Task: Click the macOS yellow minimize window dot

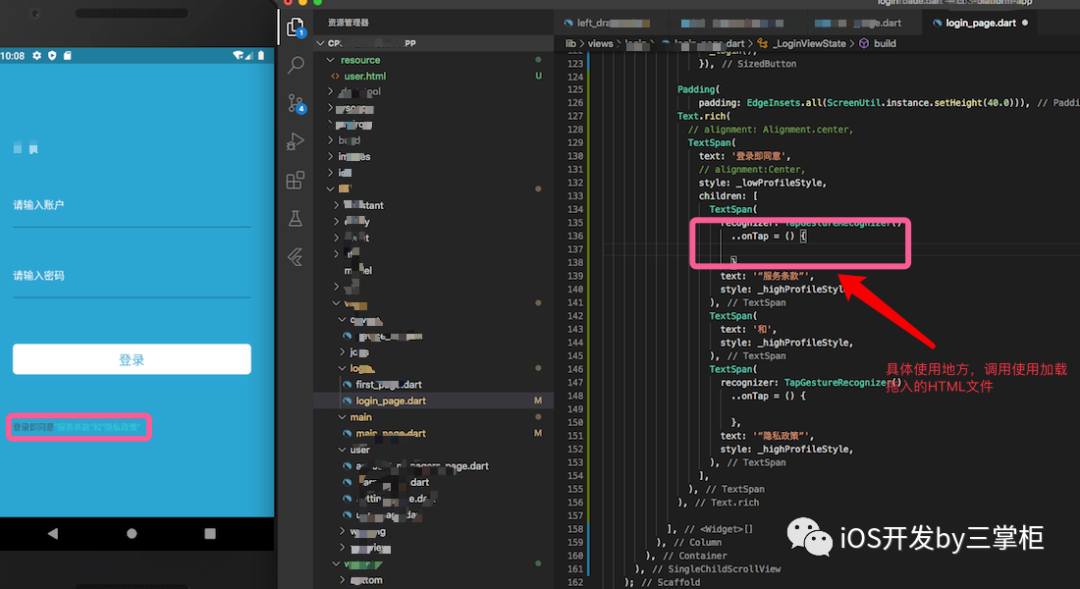Action: (x=302, y=3)
